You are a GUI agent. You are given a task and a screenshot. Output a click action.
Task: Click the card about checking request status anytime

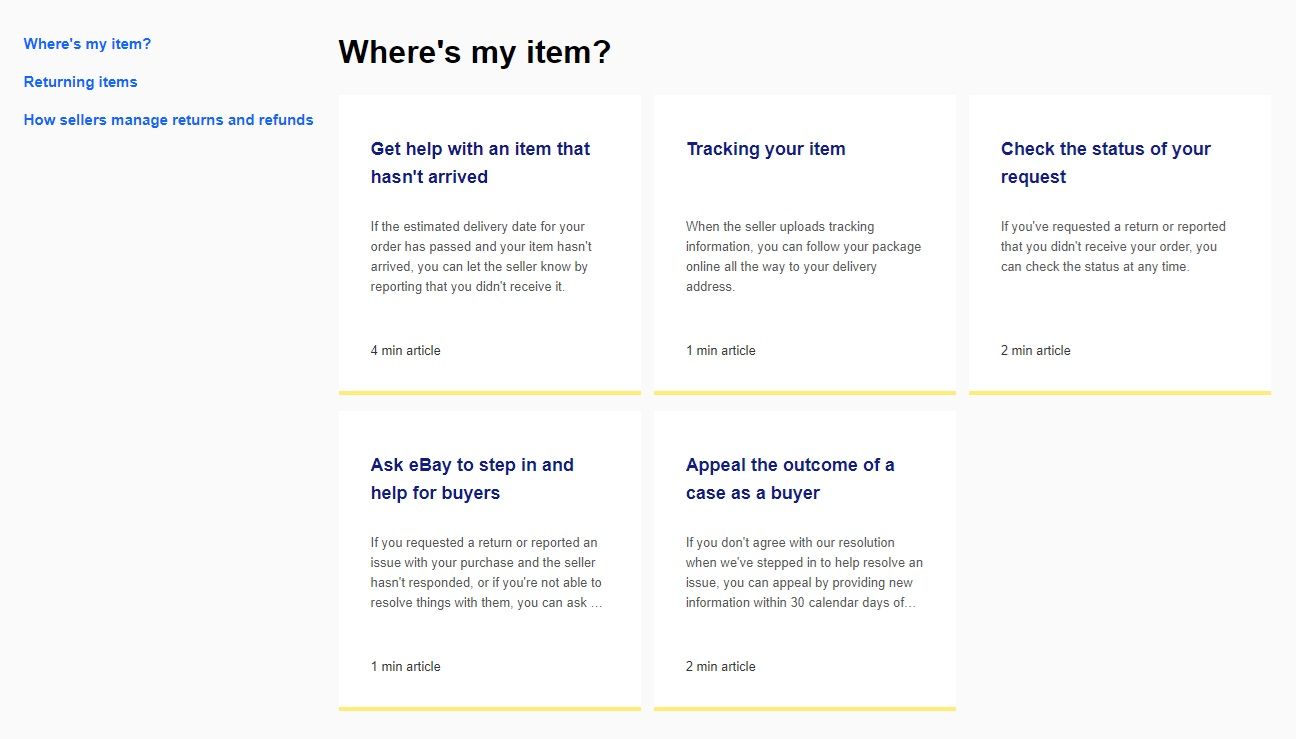[x=1113, y=246]
